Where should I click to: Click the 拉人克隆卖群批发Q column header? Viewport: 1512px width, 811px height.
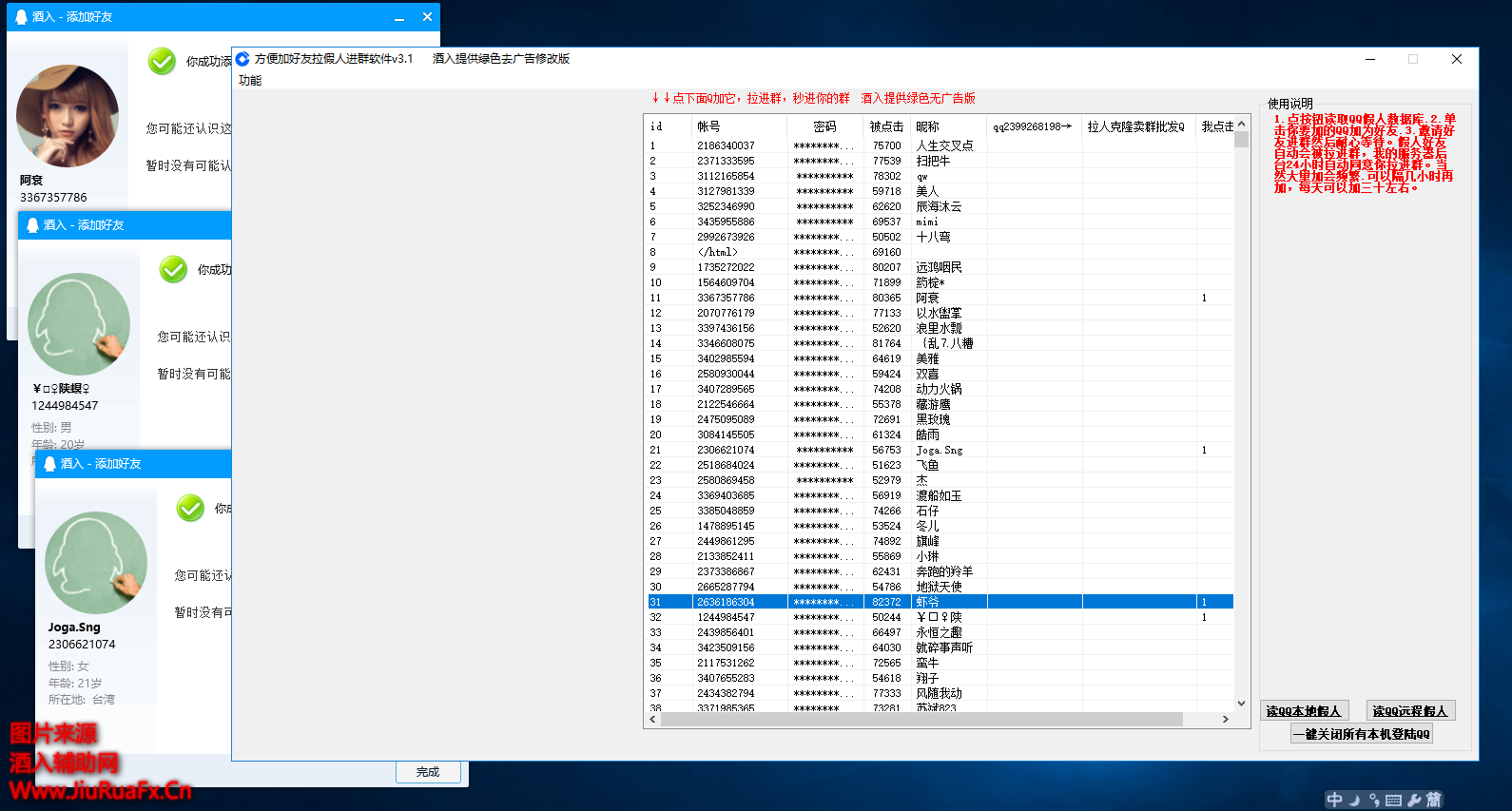1137,126
